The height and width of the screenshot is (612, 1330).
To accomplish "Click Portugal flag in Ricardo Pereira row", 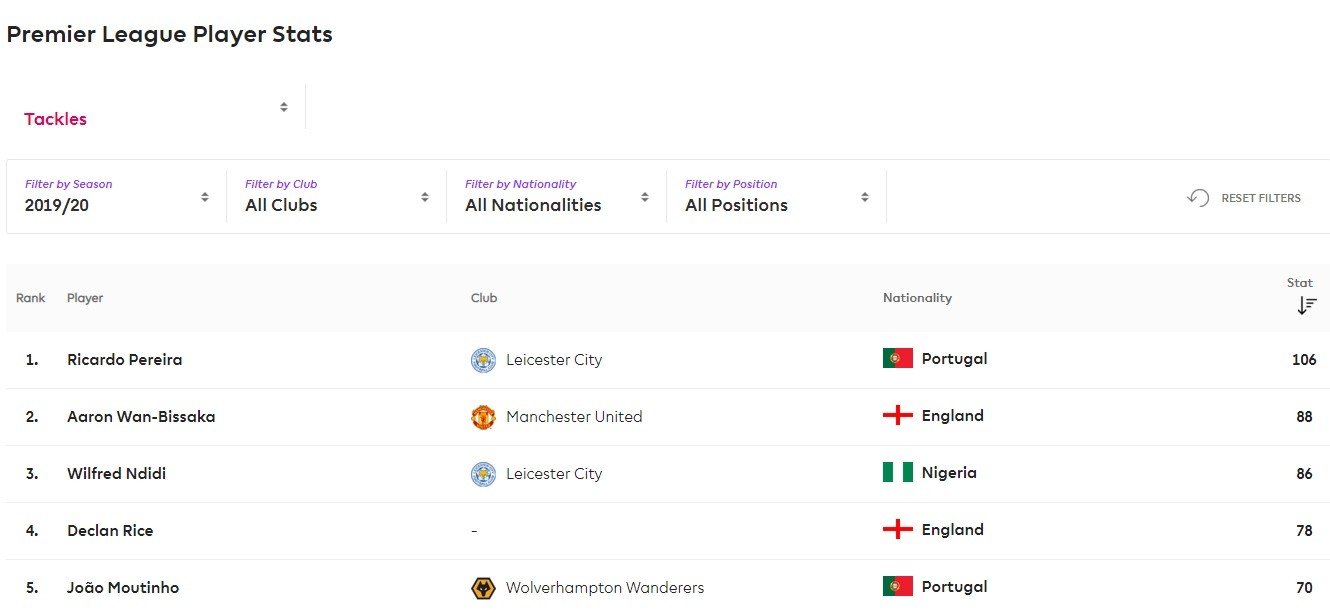I will (897, 359).
